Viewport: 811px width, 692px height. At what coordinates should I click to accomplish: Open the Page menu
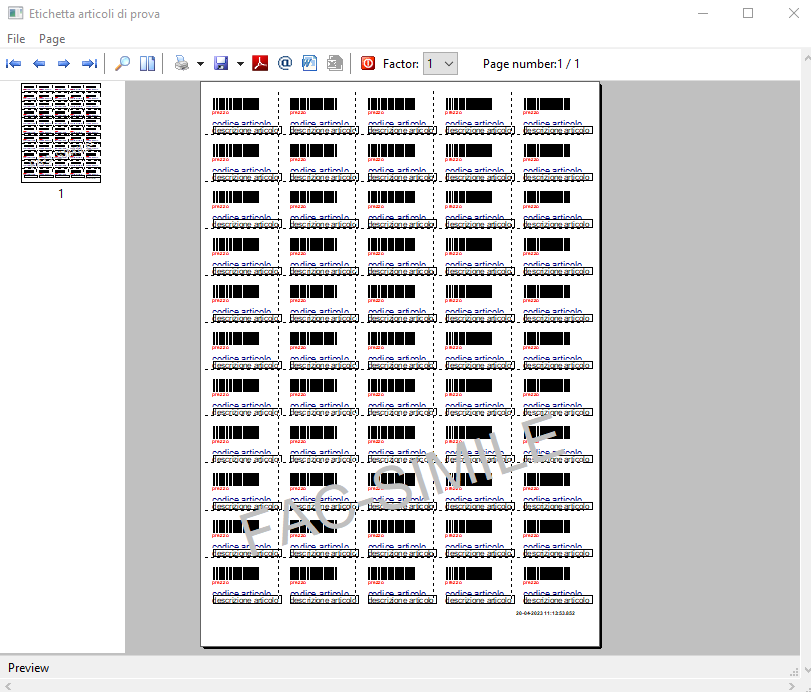pos(52,39)
